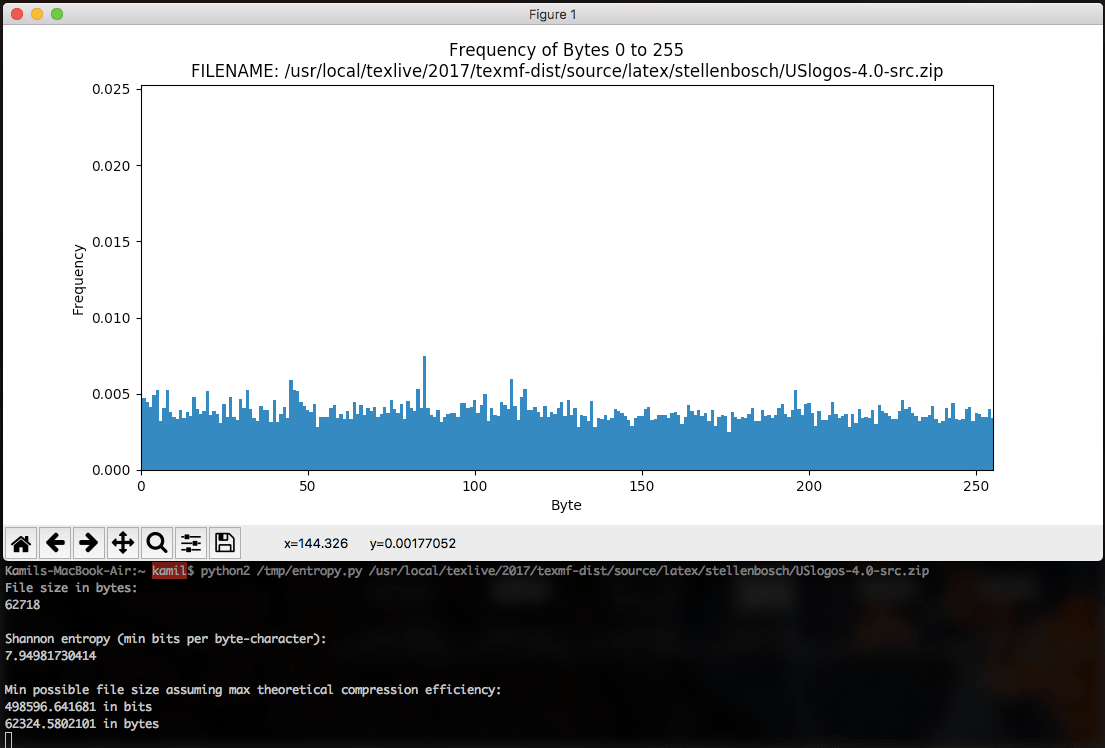Click the 'Figure 1' window title
1105x748 pixels.
(552, 14)
